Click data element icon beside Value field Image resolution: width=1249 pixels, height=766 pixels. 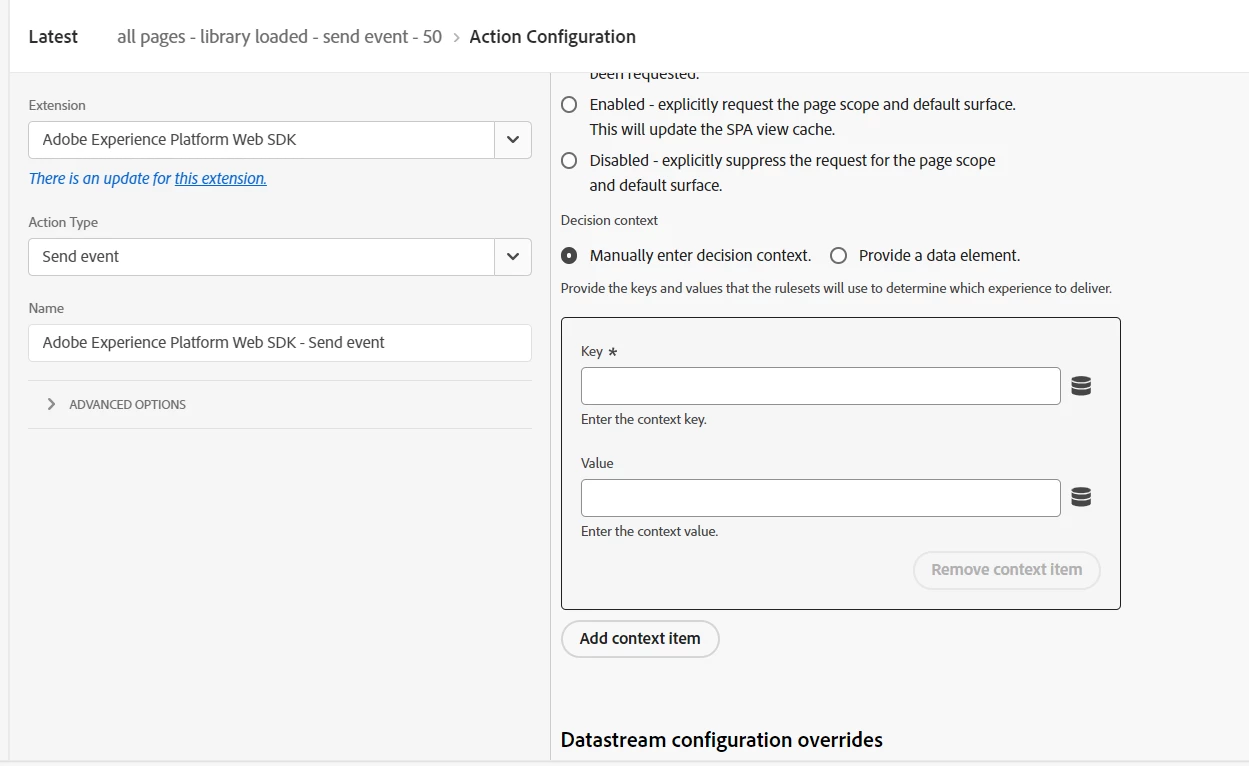pyautogui.click(x=1081, y=498)
